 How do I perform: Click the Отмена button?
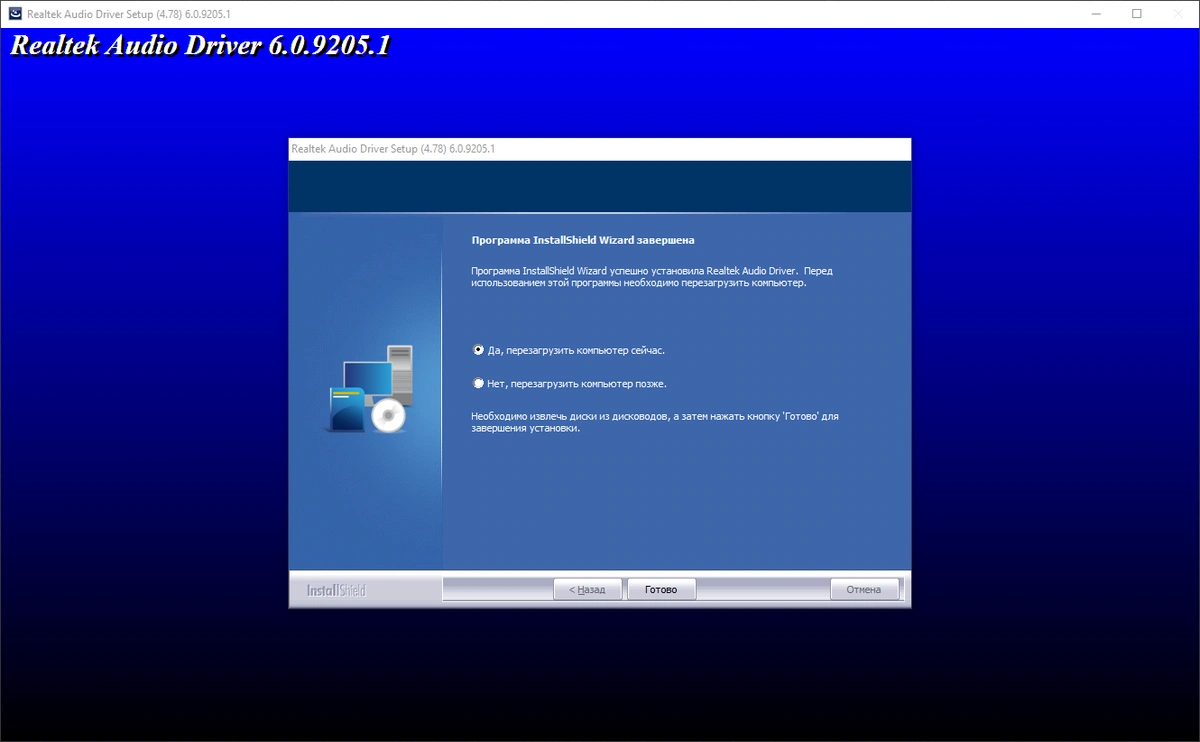pyautogui.click(x=864, y=590)
